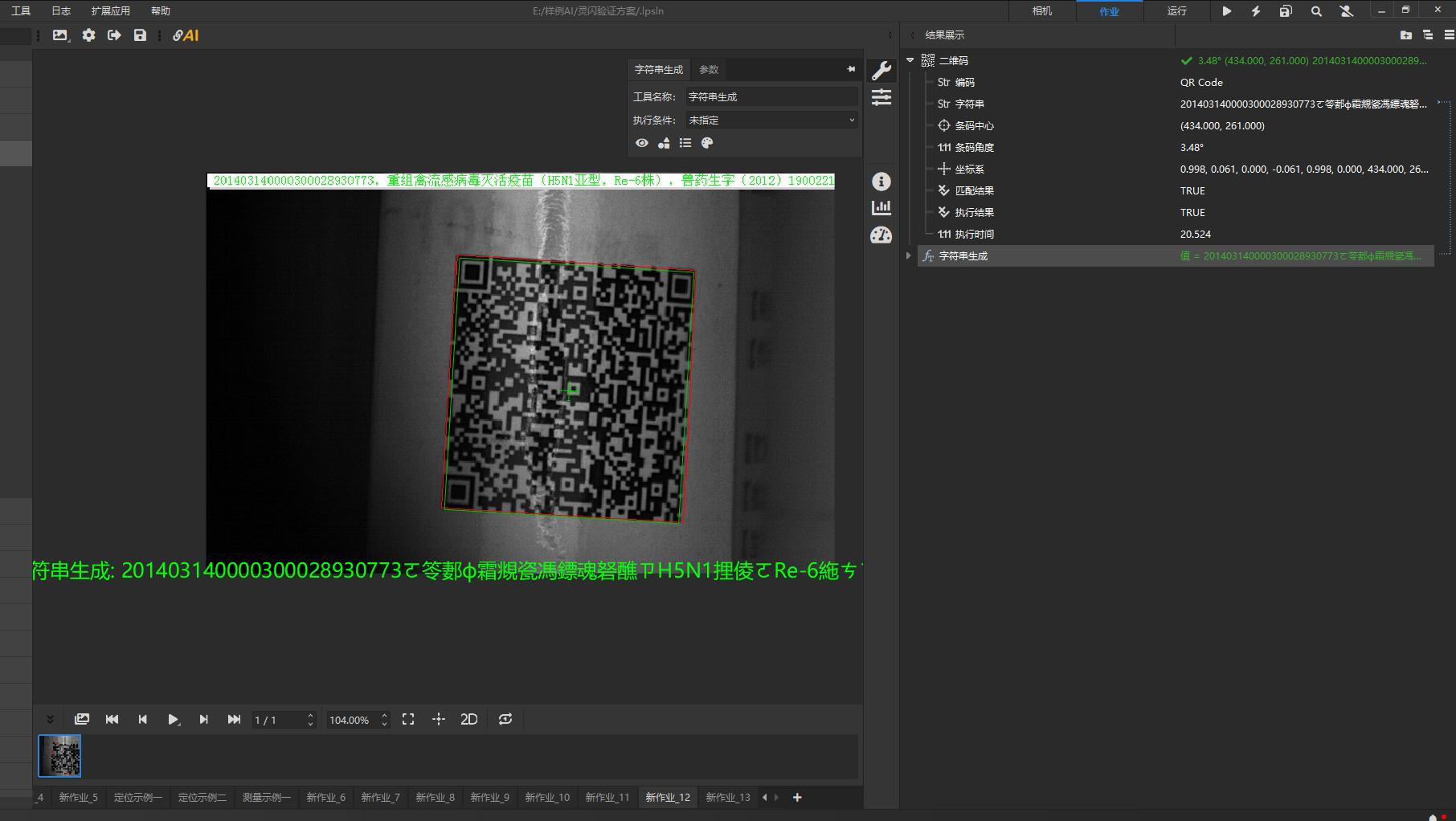Open the bar chart statistics panel
The image size is (1456, 821).
pyautogui.click(x=881, y=208)
